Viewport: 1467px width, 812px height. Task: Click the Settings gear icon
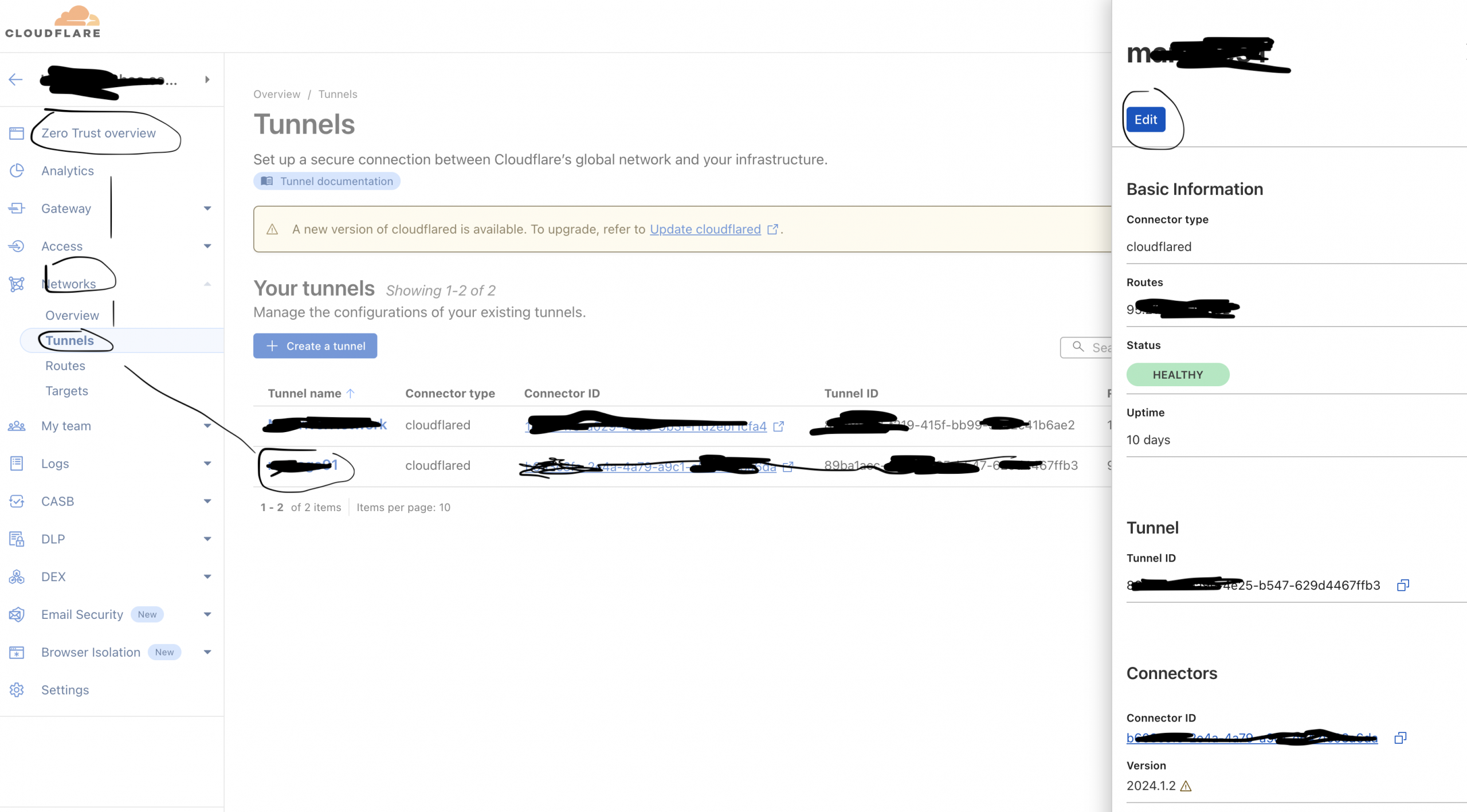pyautogui.click(x=17, y=690)
